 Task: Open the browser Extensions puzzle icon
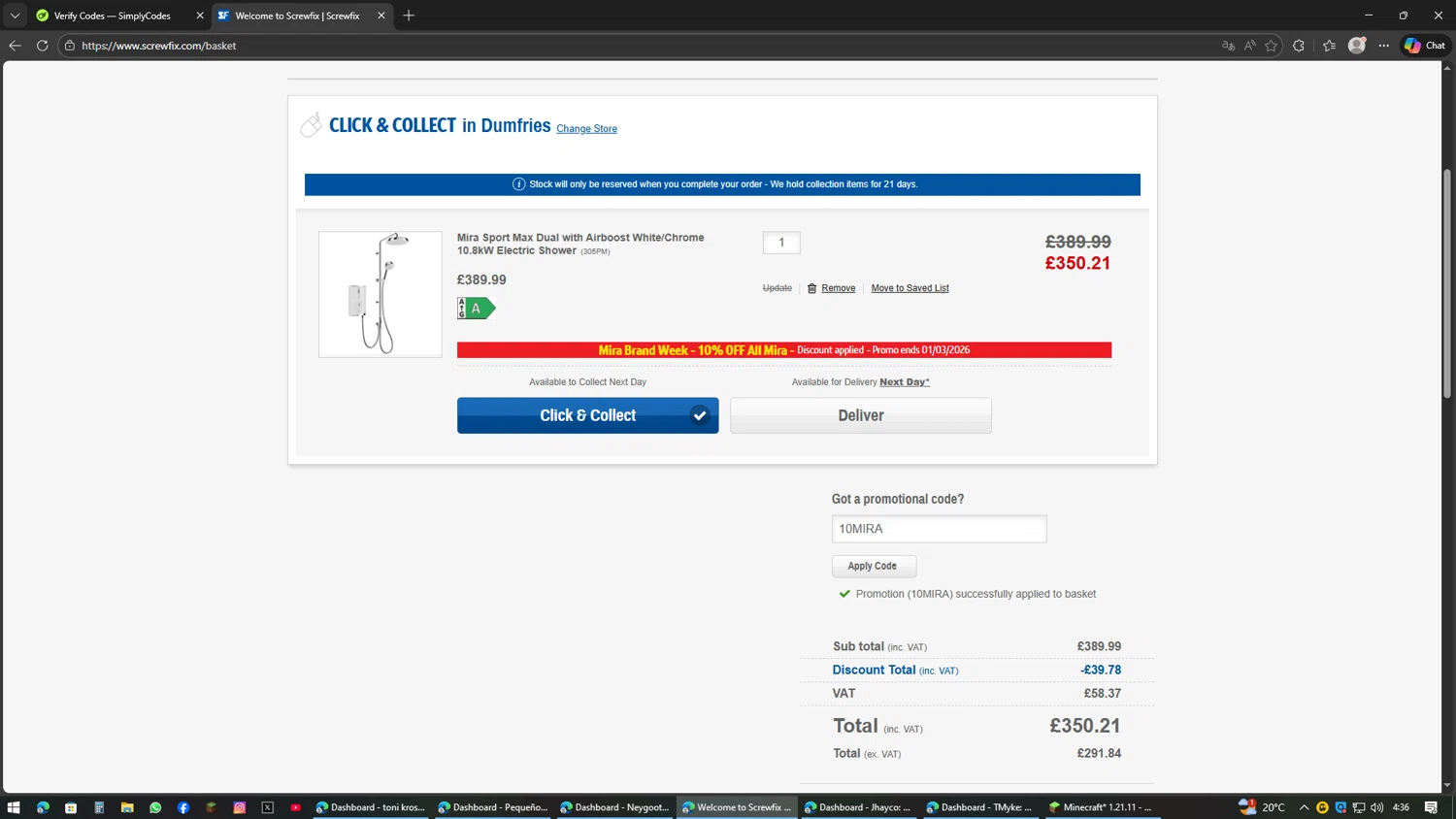1299,46
